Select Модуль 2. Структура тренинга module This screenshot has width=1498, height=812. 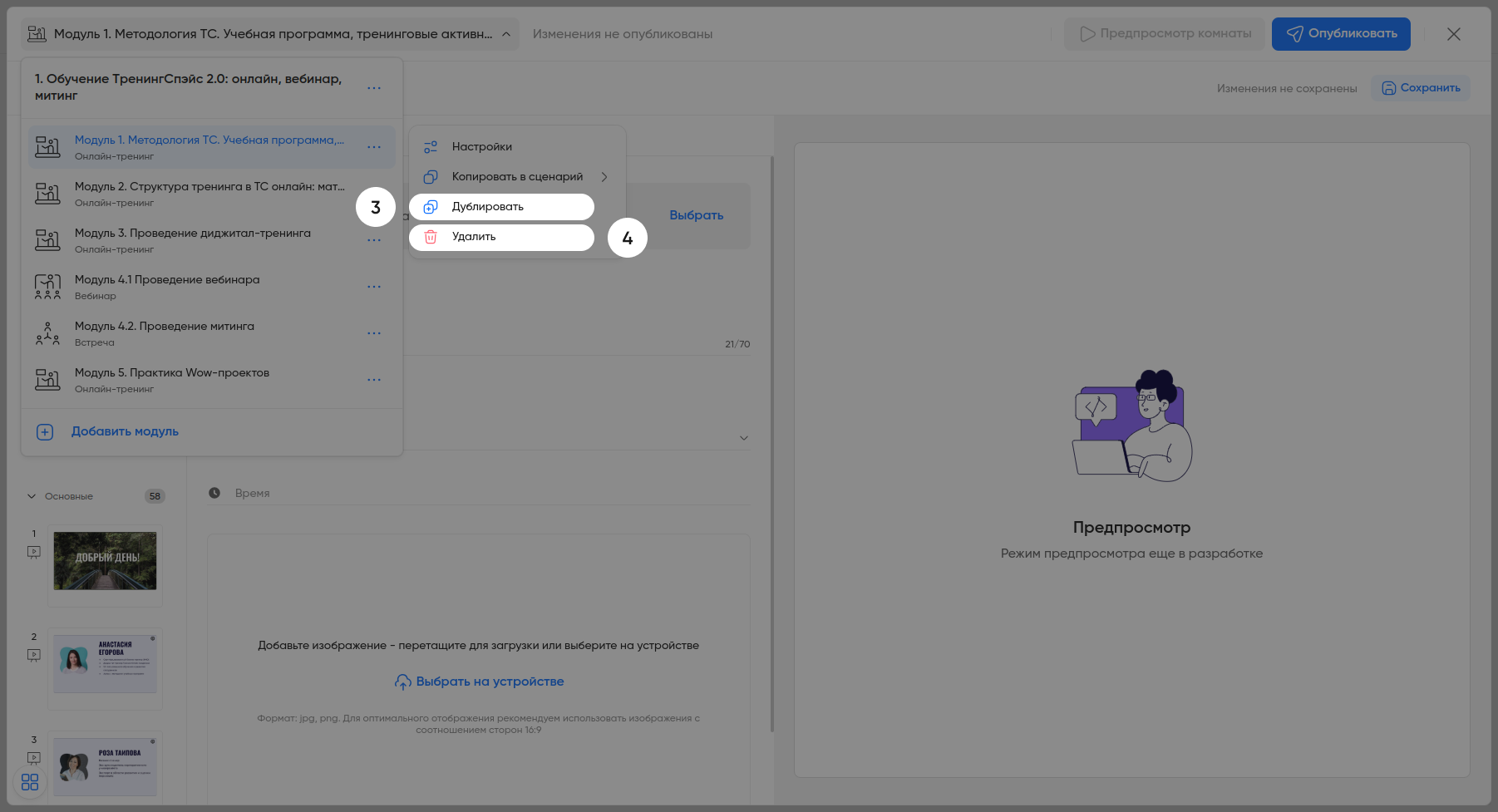[212, 194]
